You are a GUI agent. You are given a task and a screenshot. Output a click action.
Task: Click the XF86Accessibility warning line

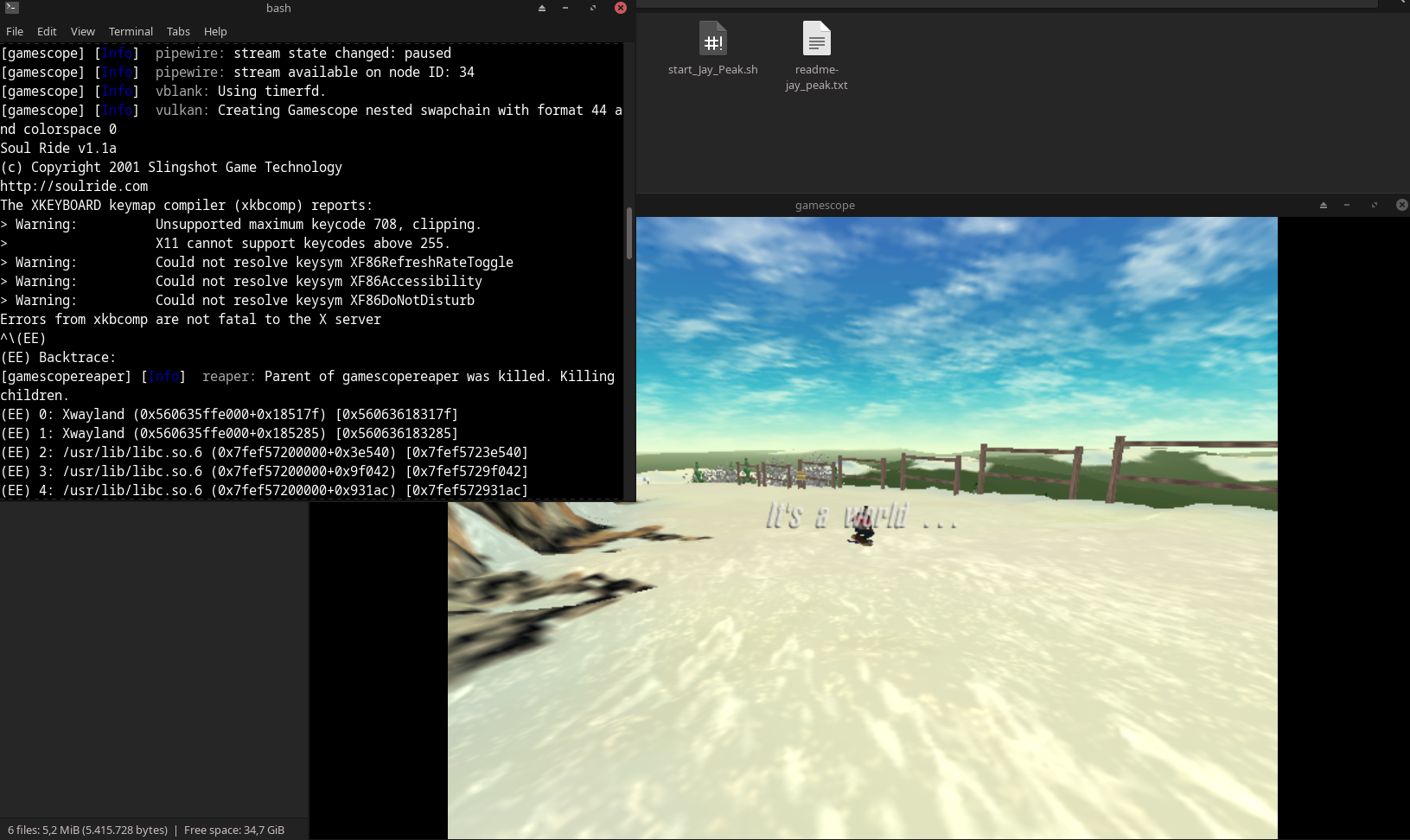click(x=241, y=281)
